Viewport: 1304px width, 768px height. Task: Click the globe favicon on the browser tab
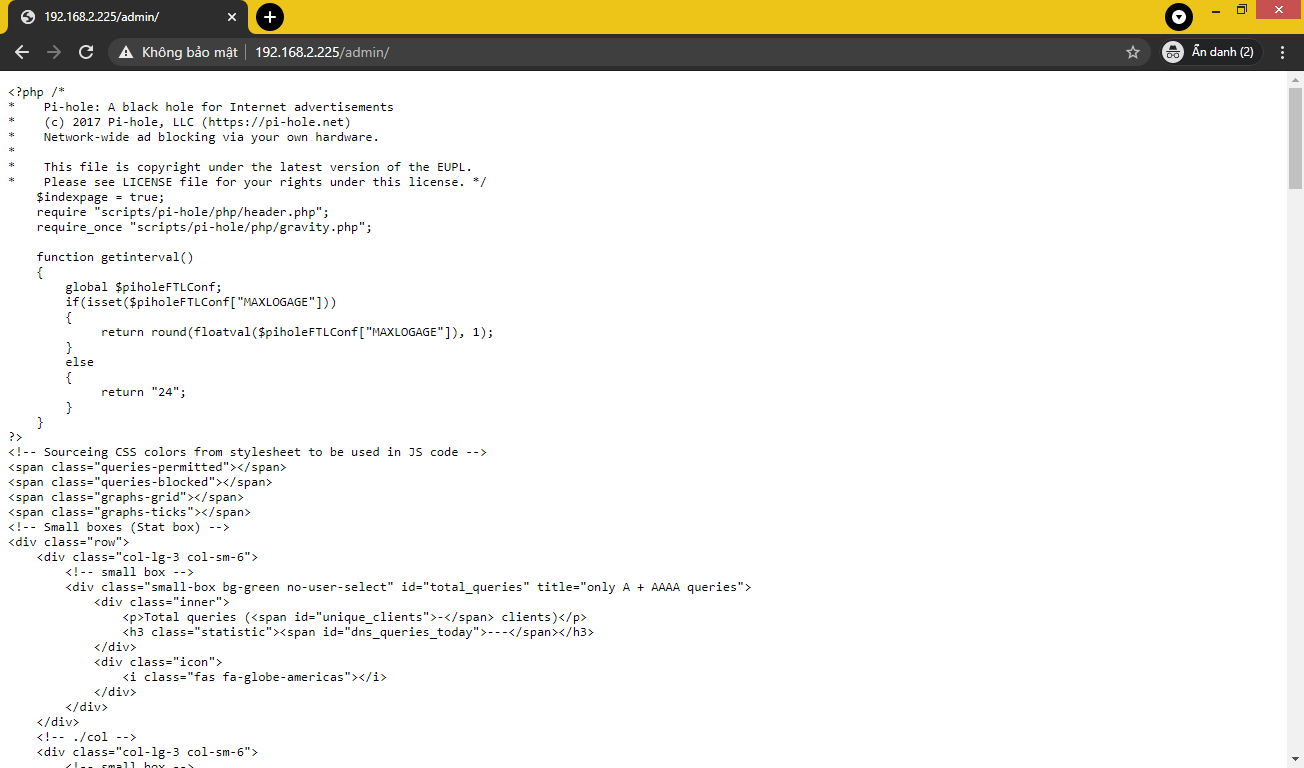pos(28,16)
